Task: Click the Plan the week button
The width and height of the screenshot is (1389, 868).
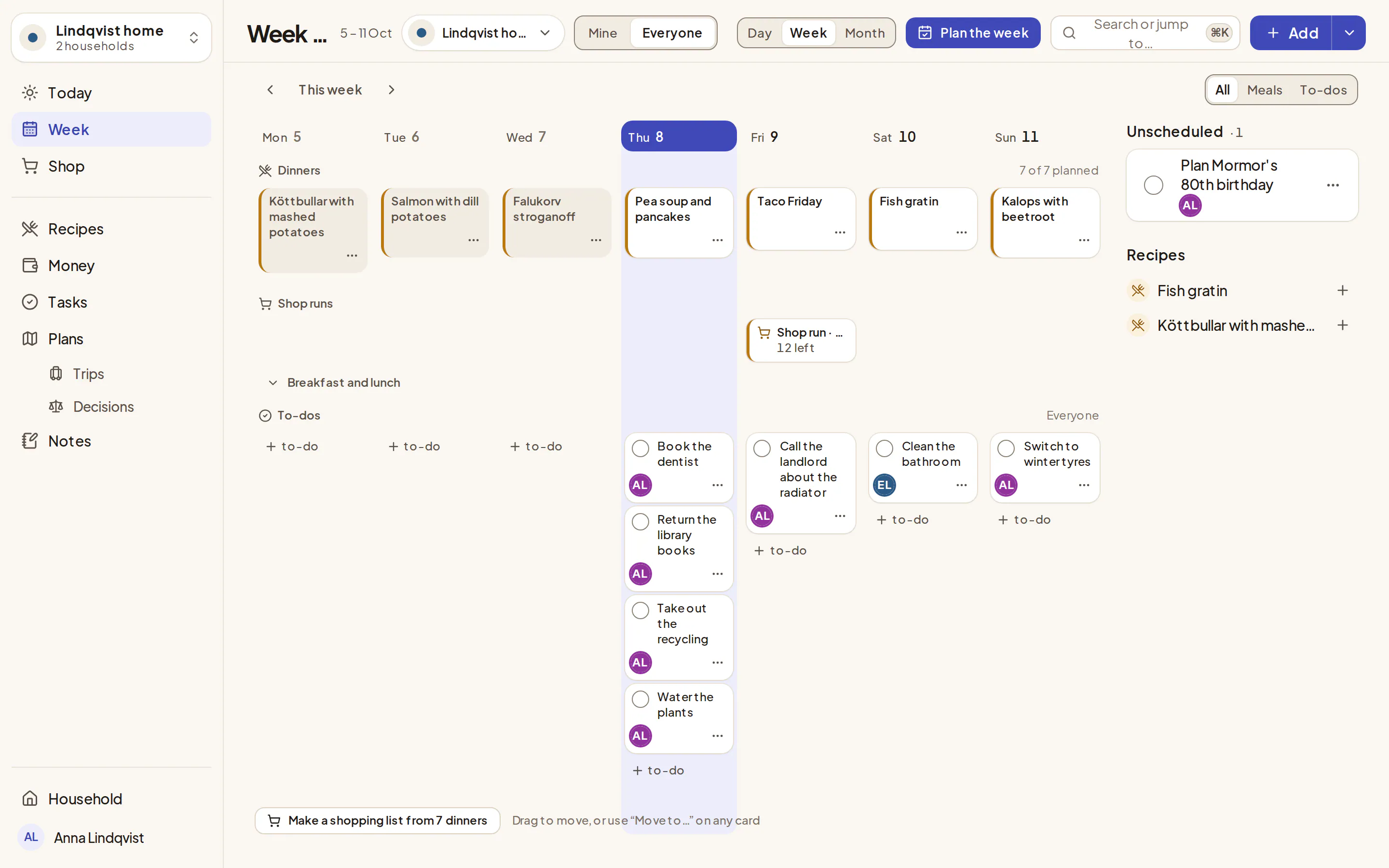Action: coord(973,33)
